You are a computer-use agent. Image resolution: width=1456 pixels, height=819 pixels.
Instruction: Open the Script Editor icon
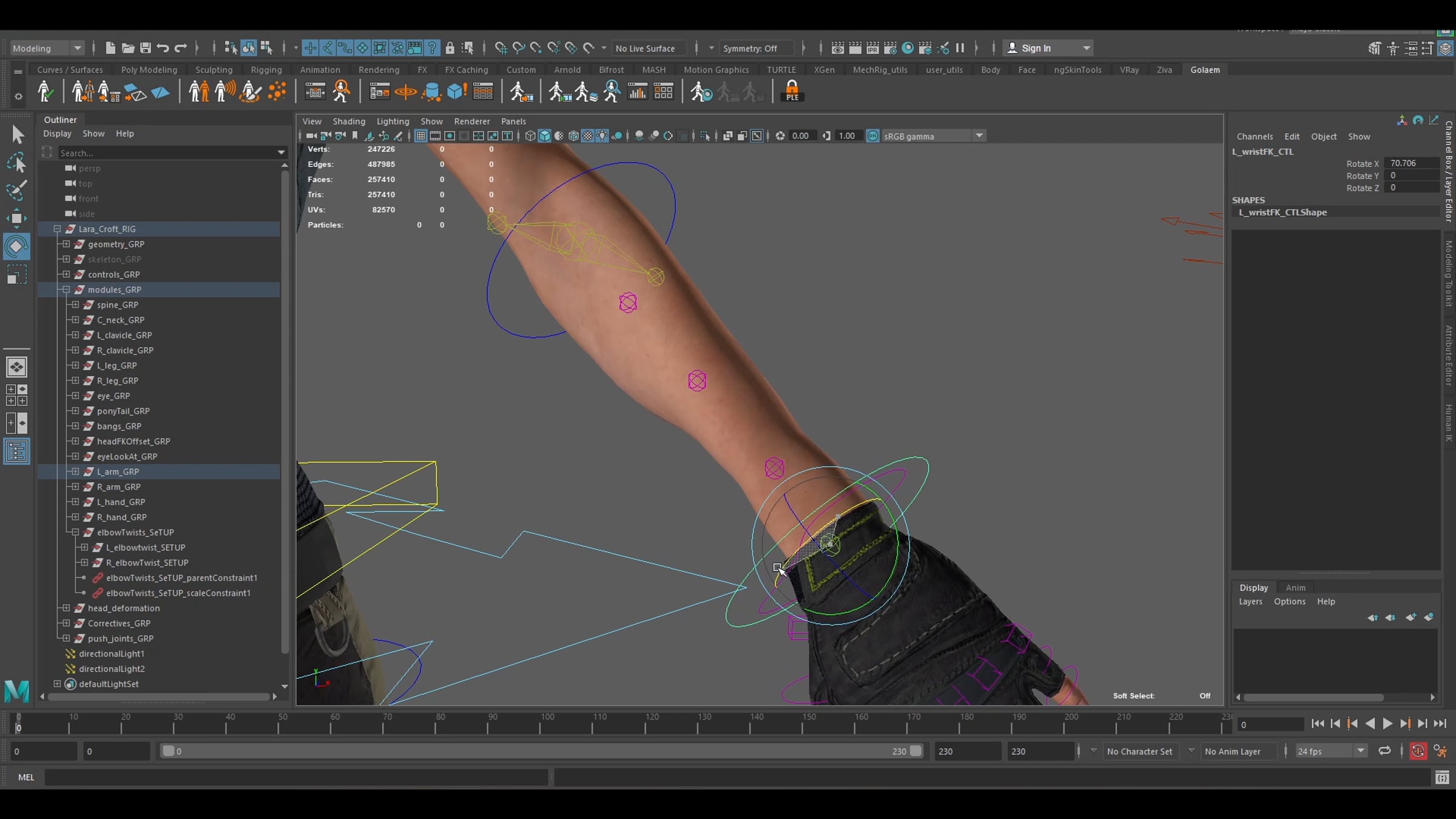point(1442,777)
